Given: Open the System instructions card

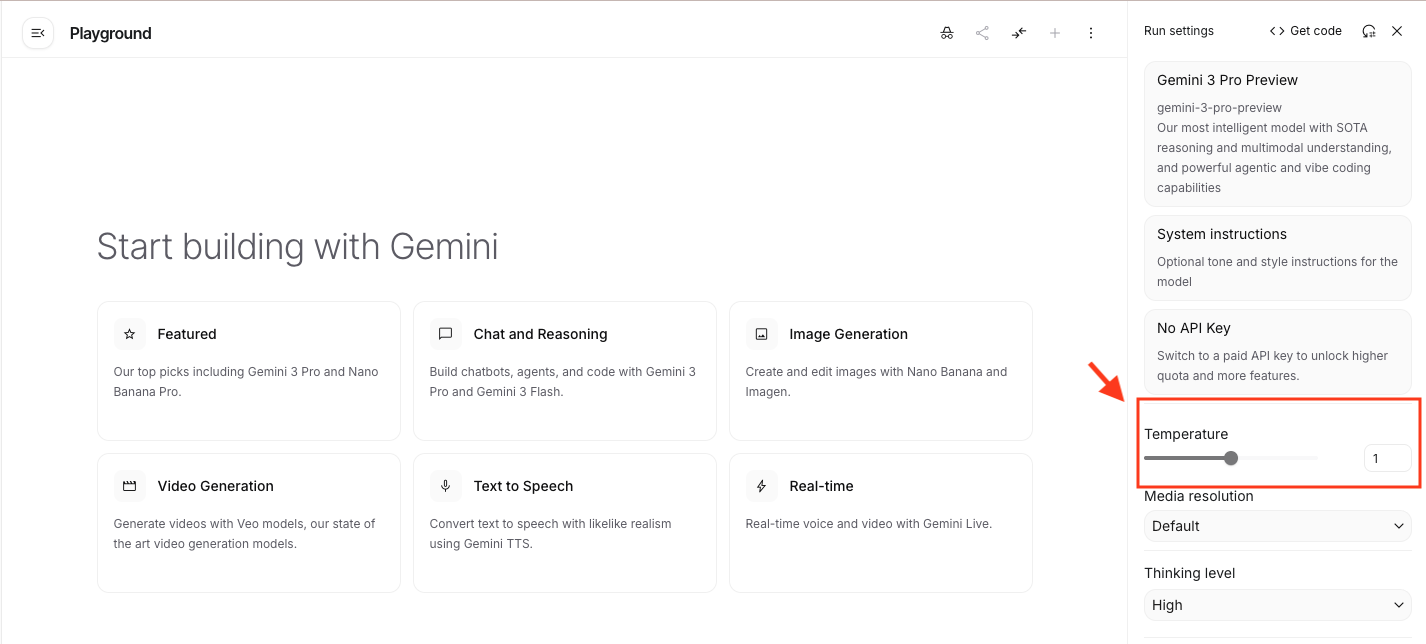Looking at the screenshot, I should tap(1277, 257).
